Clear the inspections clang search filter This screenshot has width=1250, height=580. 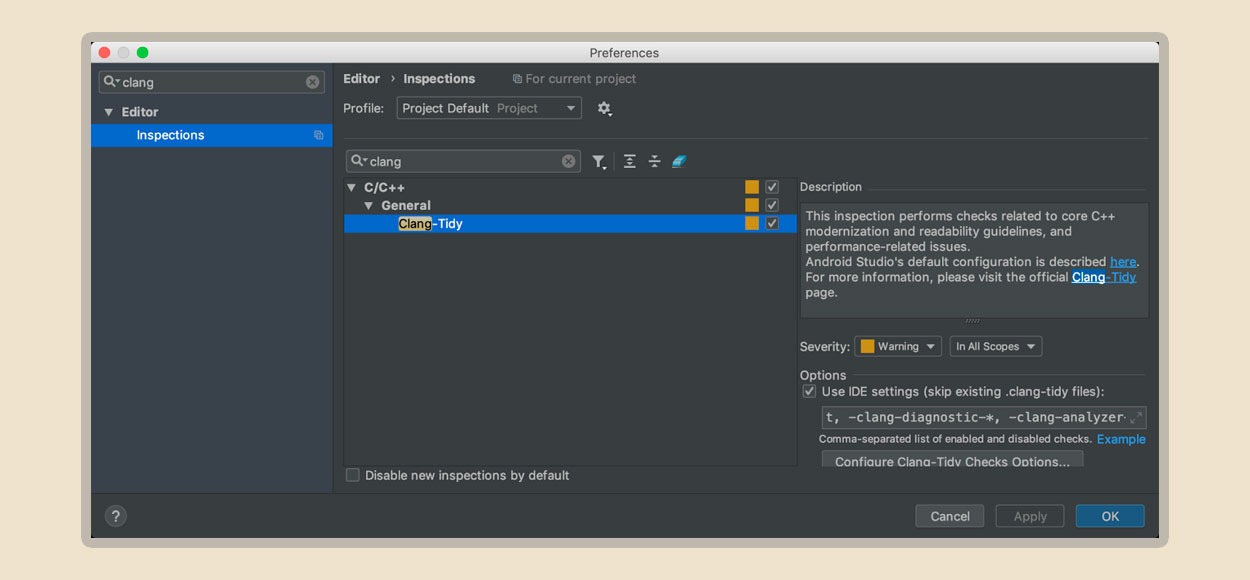click(x=568, y=161)
